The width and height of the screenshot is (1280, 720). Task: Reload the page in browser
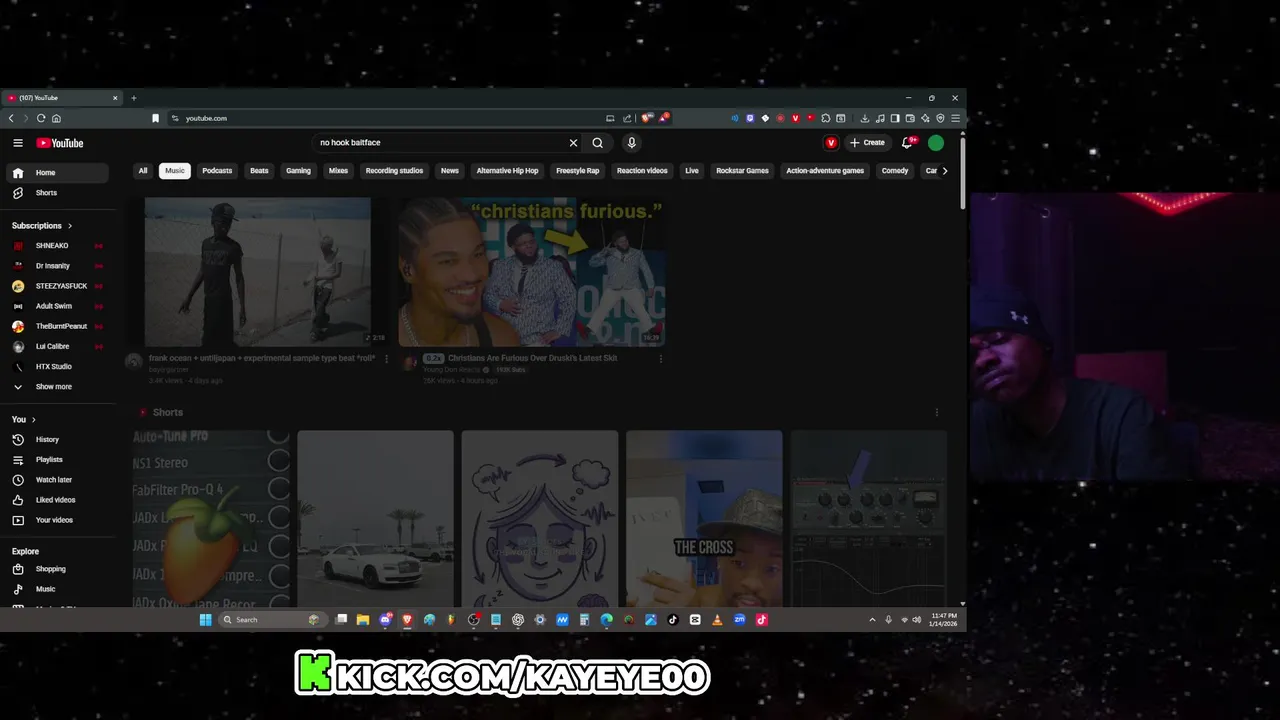41,118
